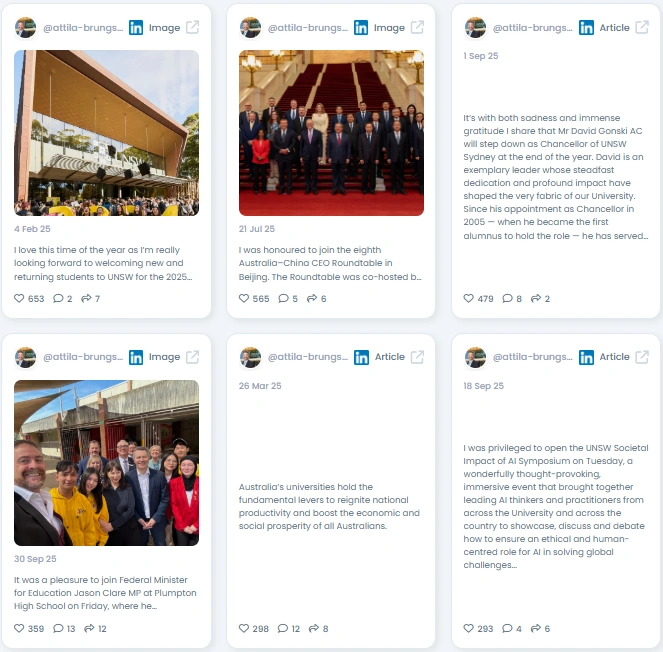Click @attila-brungs handle on the 4 Feb 25 post

coord(83,27)
